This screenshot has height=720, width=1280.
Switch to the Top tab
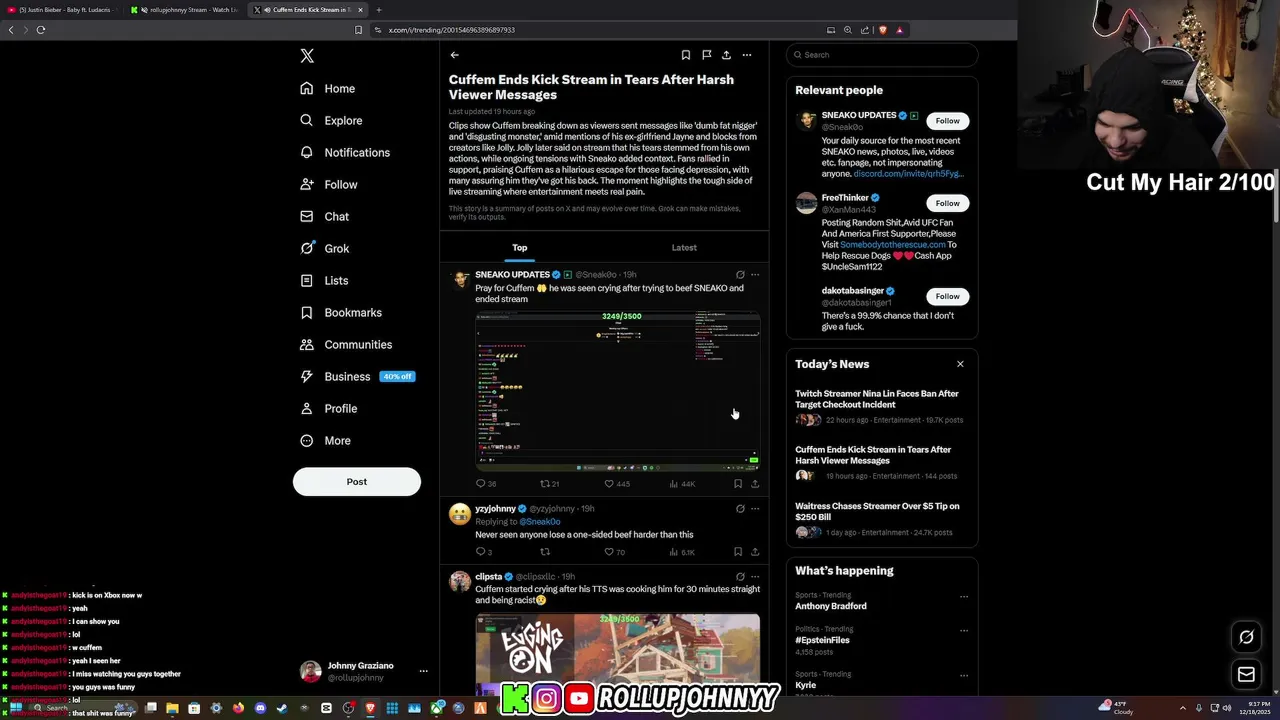[520, 247]
